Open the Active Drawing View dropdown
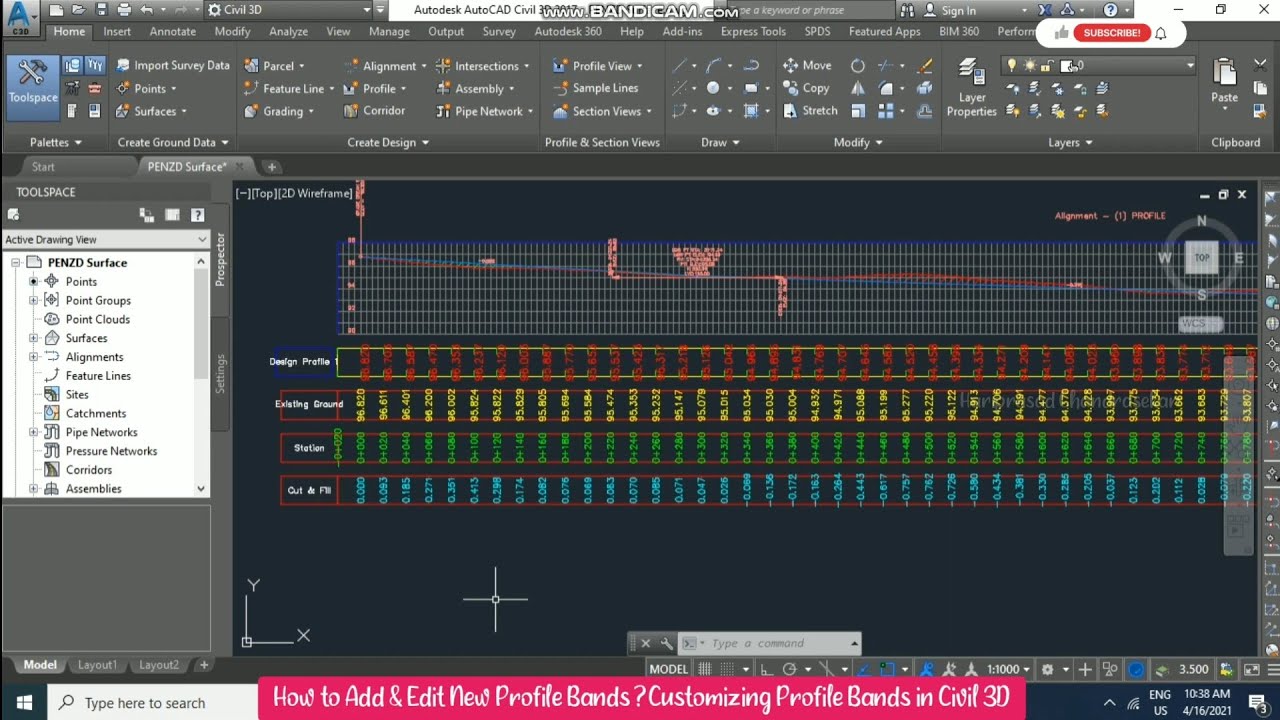This screenshot has width=1280, height=720. coord(105,239)
